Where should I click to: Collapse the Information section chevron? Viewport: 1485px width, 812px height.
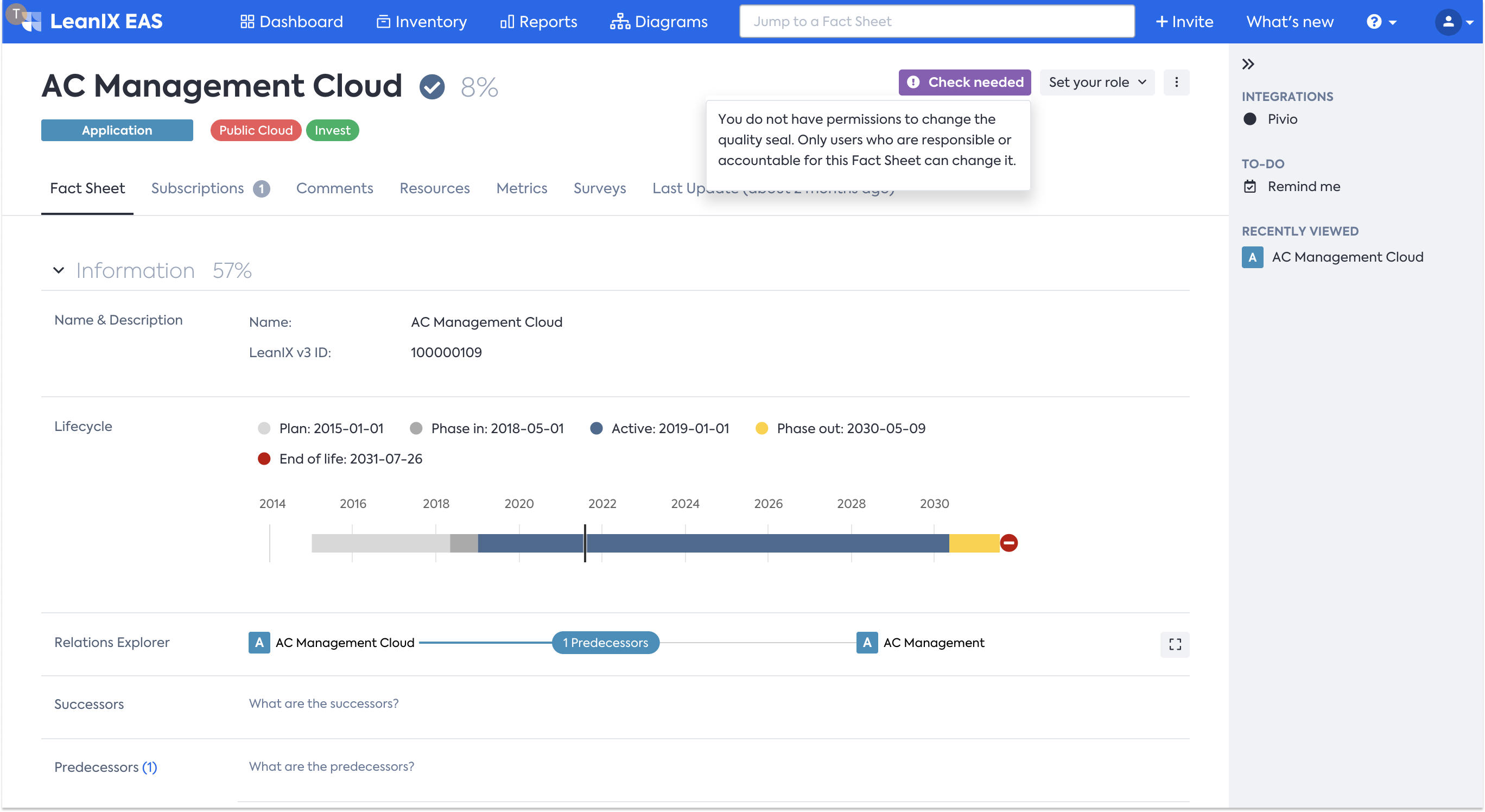(x=58, y=270)
